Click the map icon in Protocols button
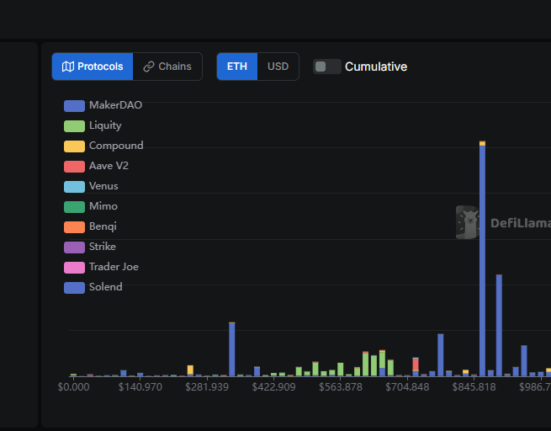551x431 pixels. (x=68, y=66)
